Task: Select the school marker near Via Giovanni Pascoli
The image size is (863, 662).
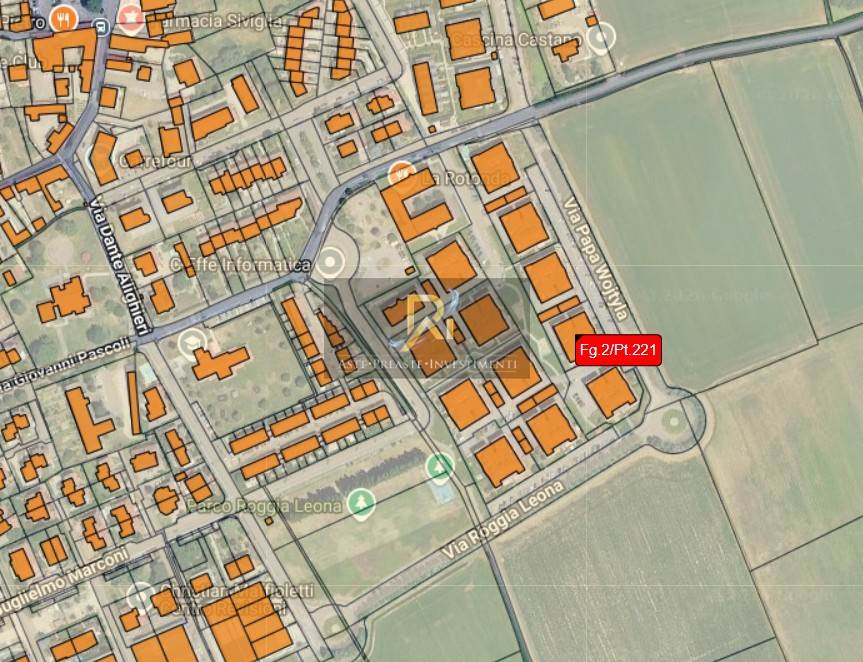Action: click(192, 342)
